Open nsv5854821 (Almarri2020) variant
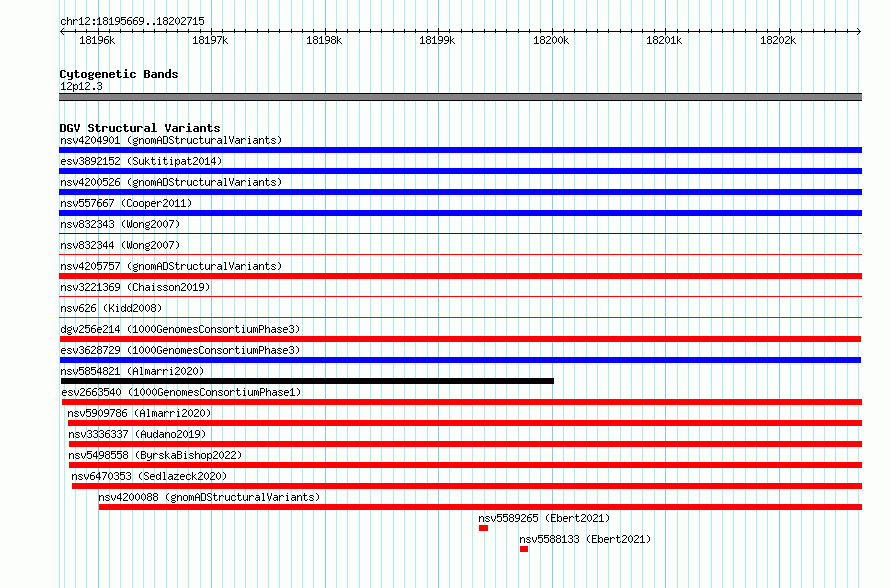 (132, 371)
